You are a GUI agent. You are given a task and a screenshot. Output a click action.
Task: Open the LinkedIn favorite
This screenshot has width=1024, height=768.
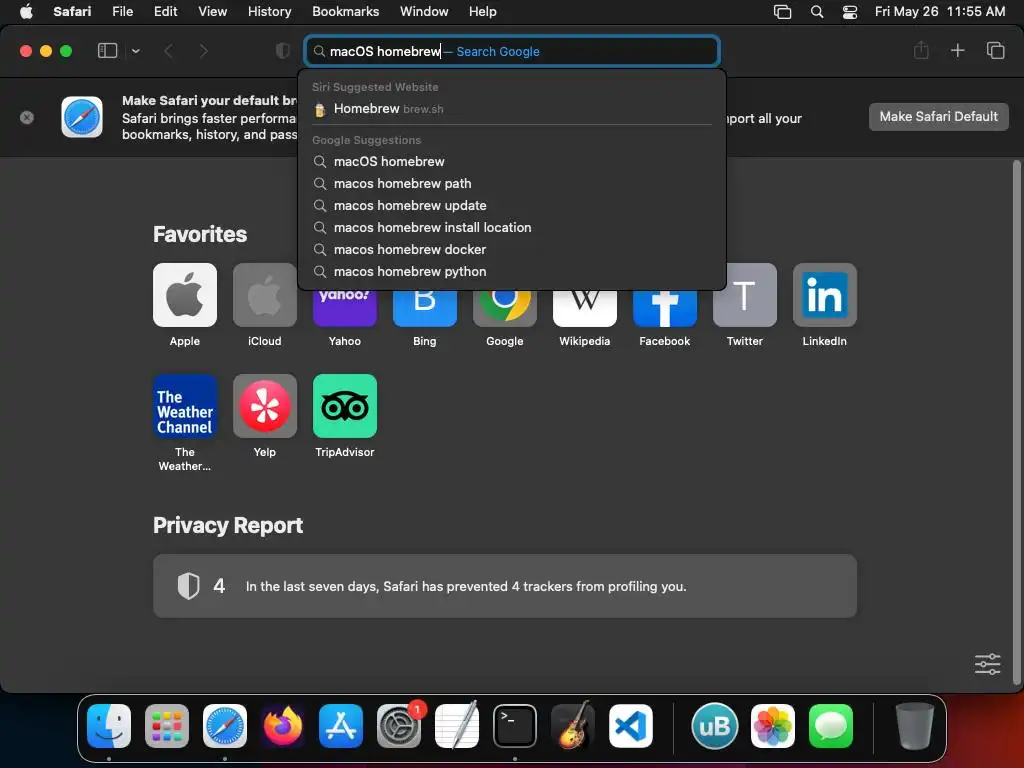(x=825, y=295)
